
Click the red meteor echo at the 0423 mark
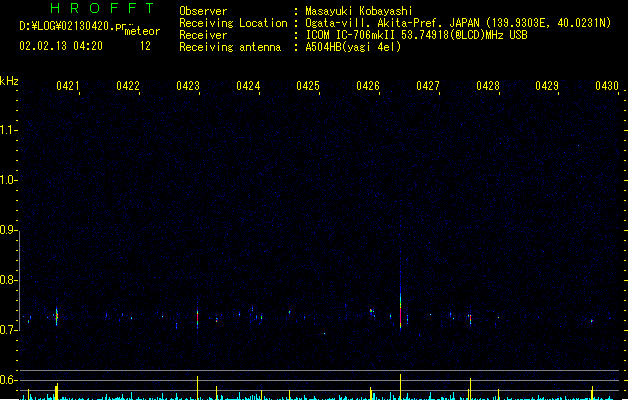pos(197,317)
